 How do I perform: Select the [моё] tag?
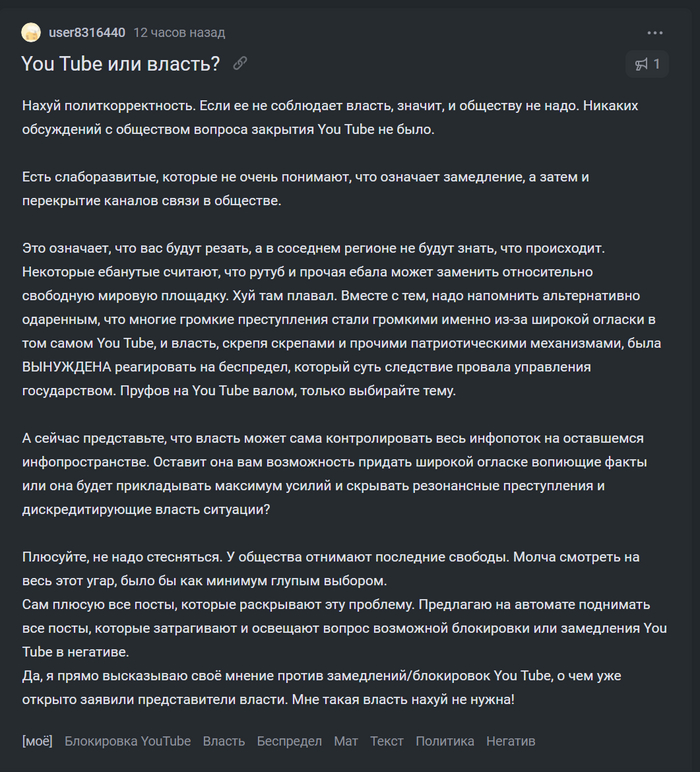pyautogui.click(x=37, y=741)
